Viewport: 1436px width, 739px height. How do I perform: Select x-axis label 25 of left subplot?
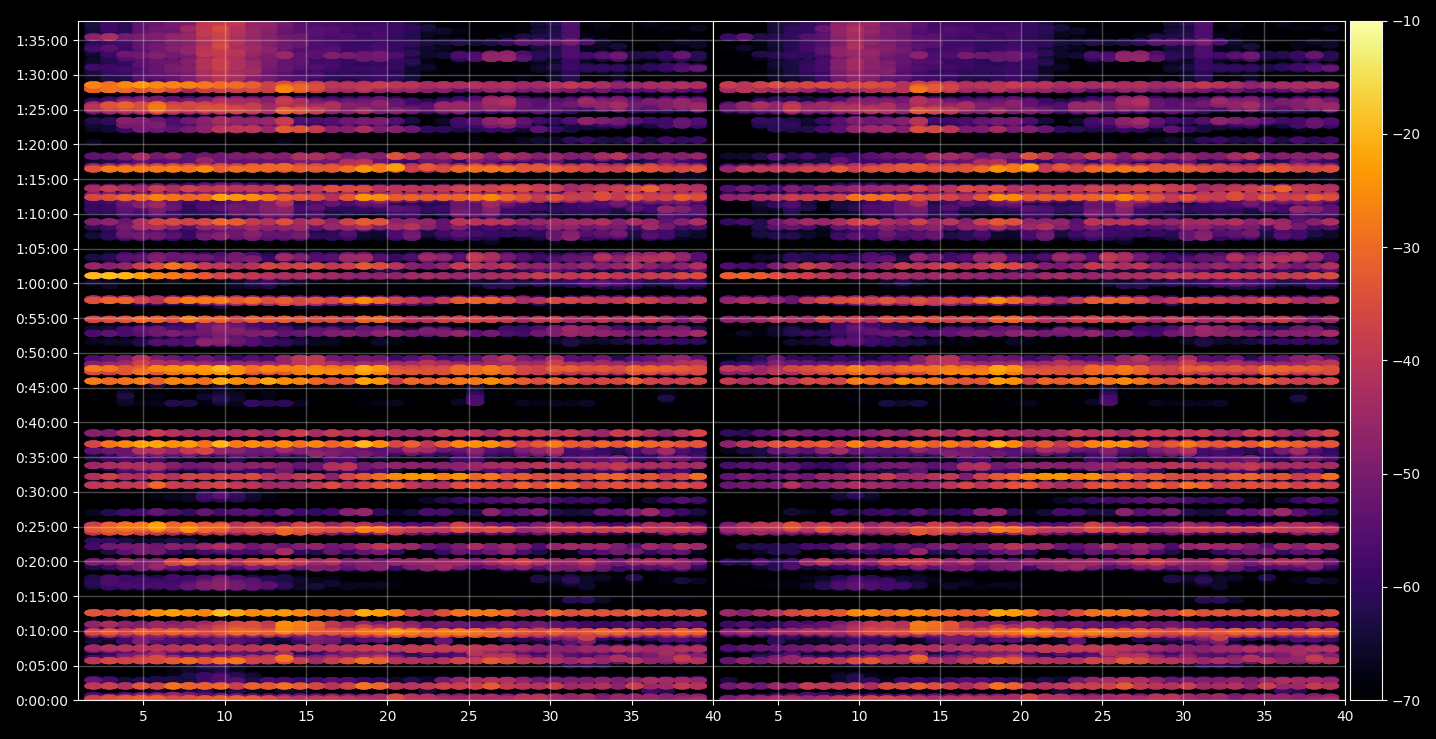(x=469, y=716)
